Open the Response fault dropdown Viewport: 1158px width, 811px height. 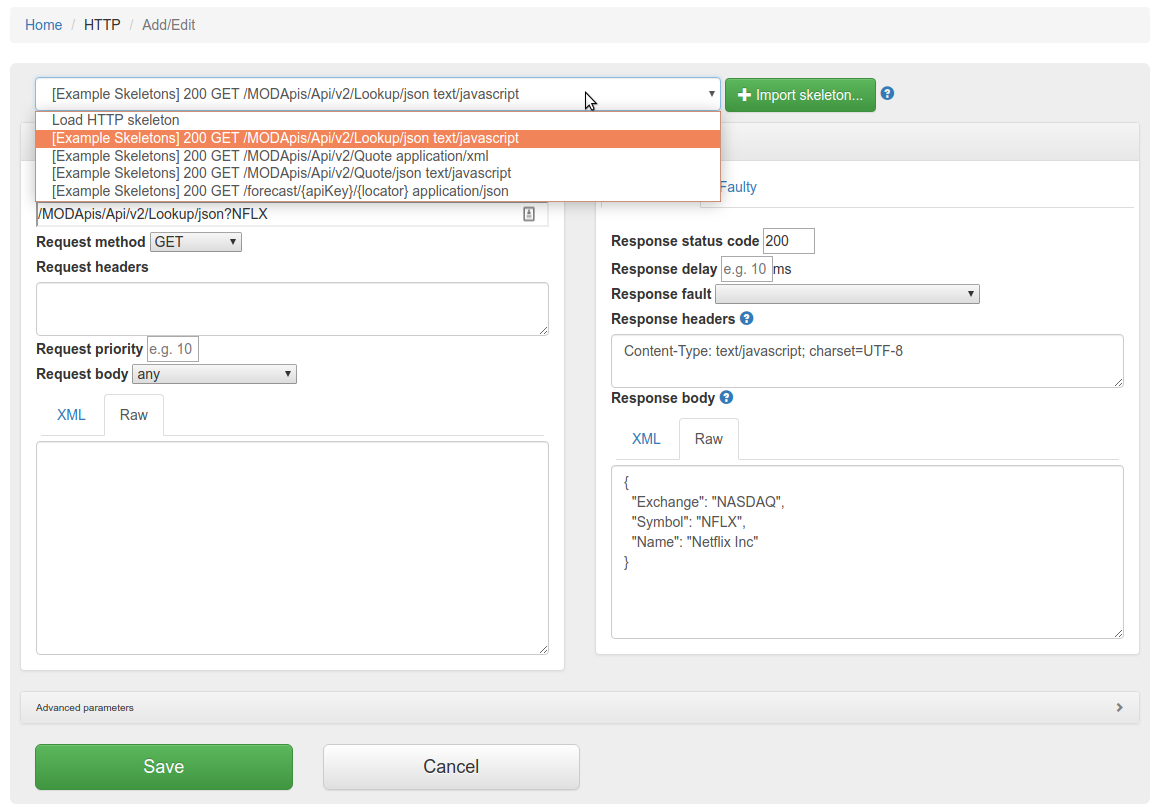[x=847, y=294]
